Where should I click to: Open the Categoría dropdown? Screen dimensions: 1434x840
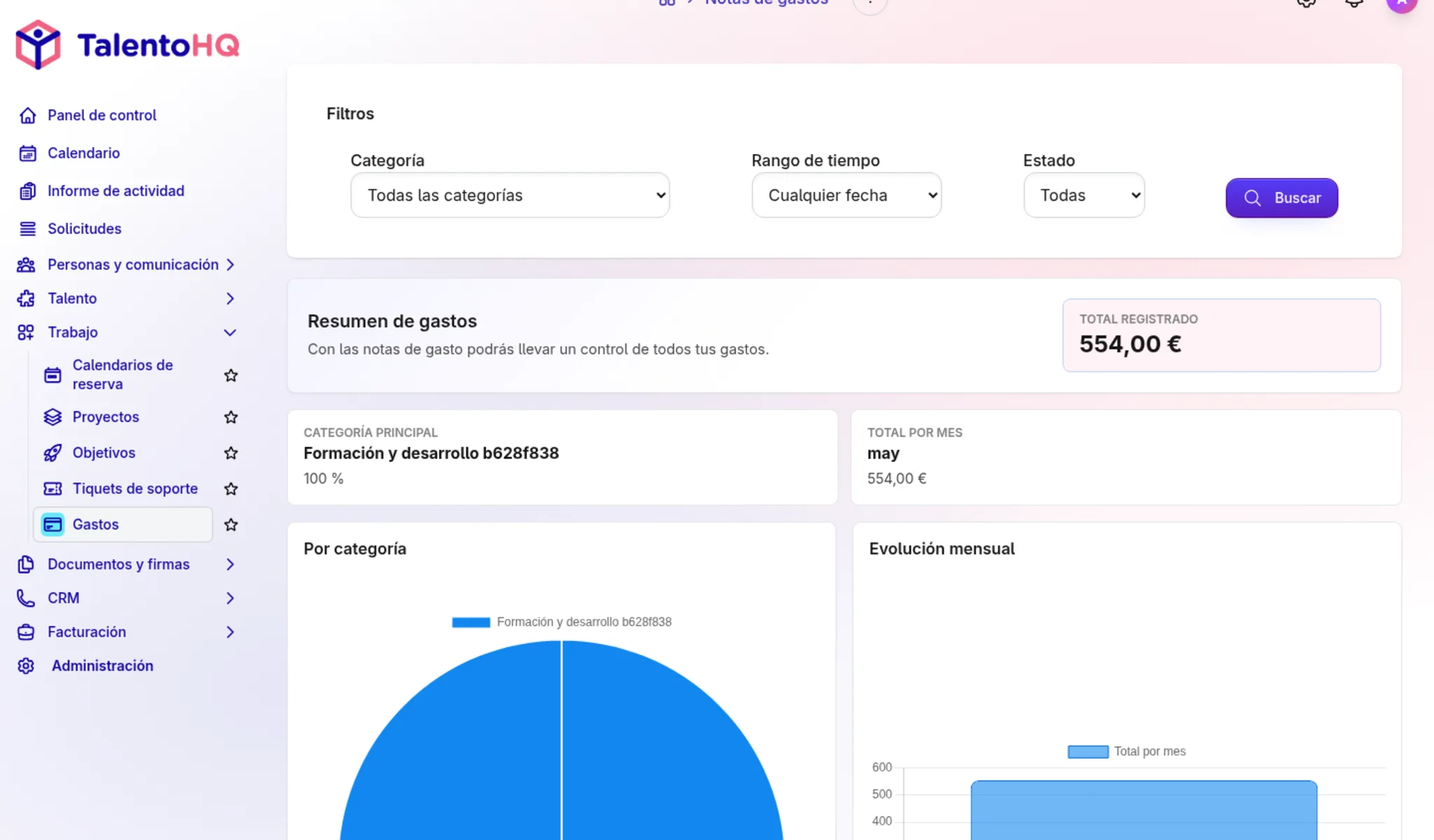[x=510, y=195]
